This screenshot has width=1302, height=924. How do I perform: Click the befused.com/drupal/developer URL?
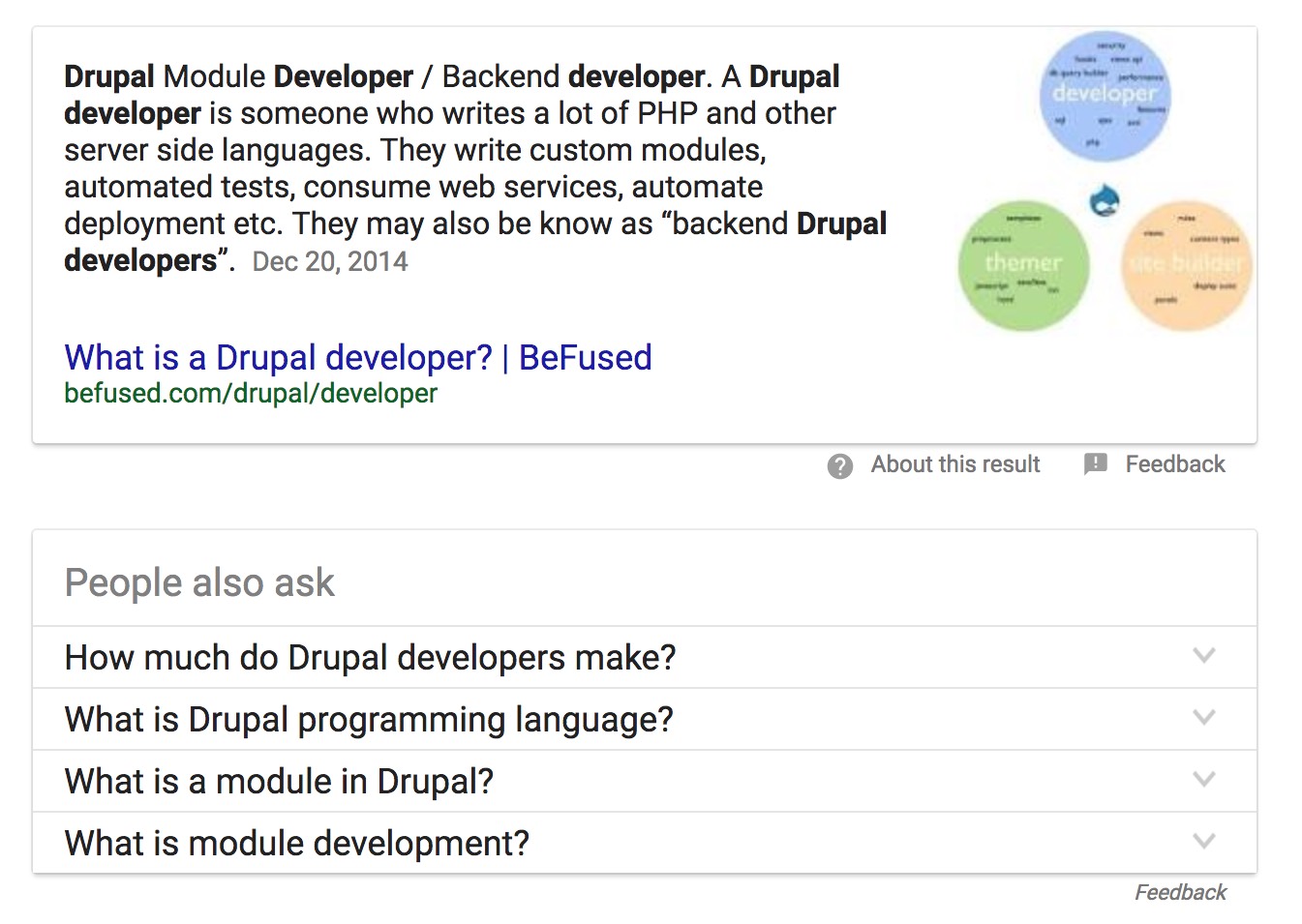(251, 394)
